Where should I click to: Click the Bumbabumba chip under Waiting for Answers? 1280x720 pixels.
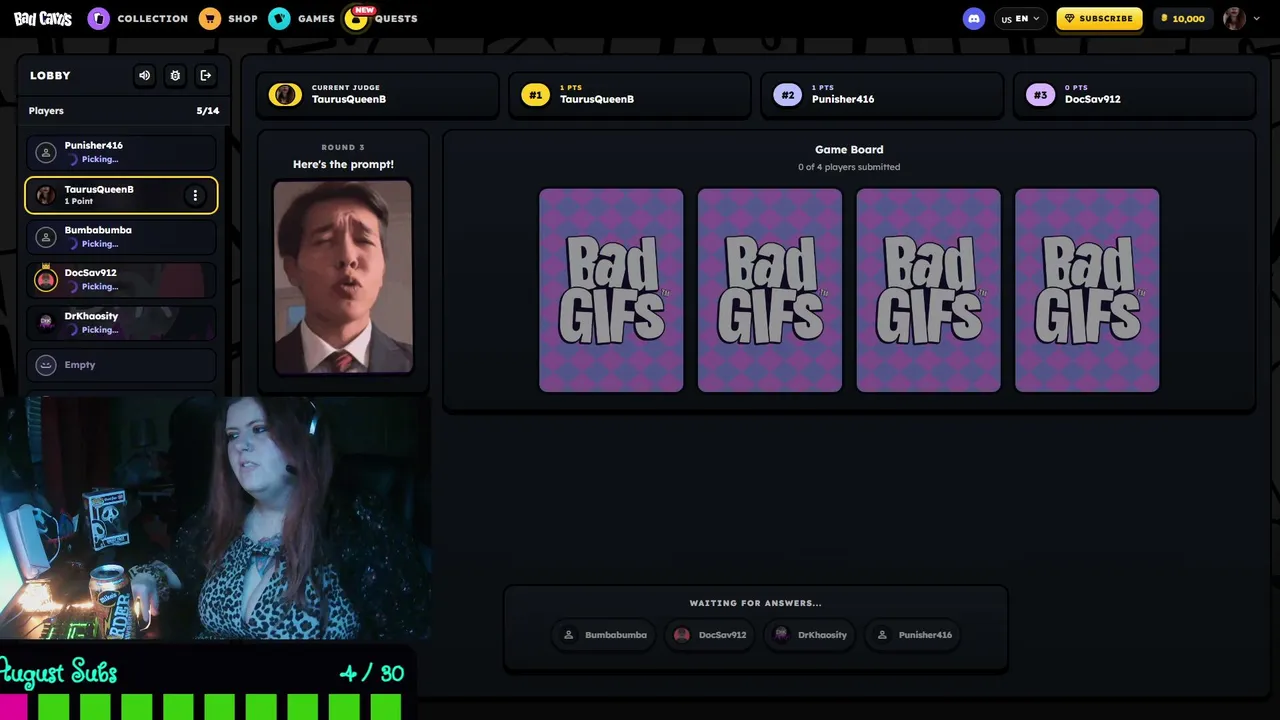(604, 635)
